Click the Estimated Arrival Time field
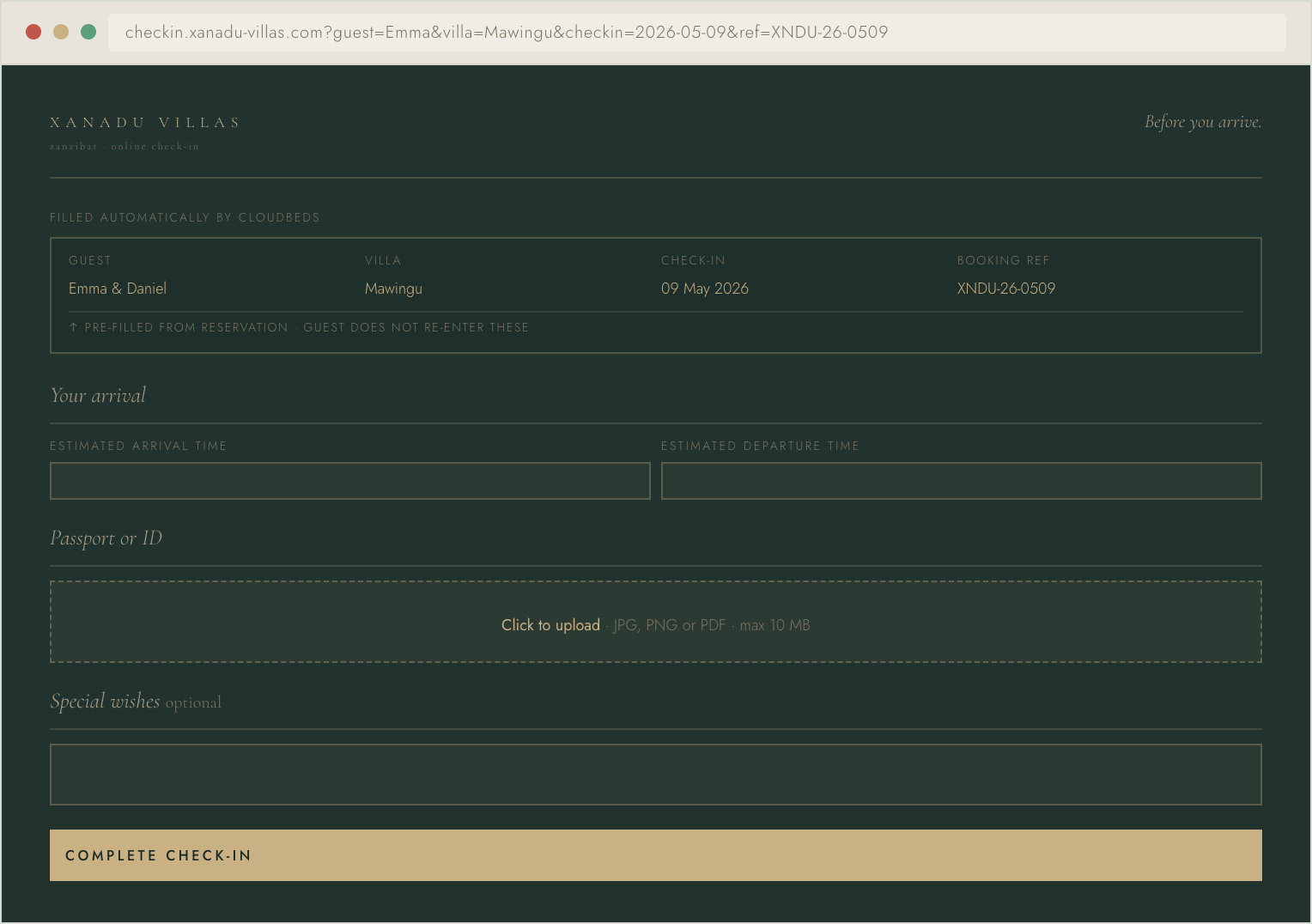This screenshot has height=924, width=1312. tap(349, 481)
